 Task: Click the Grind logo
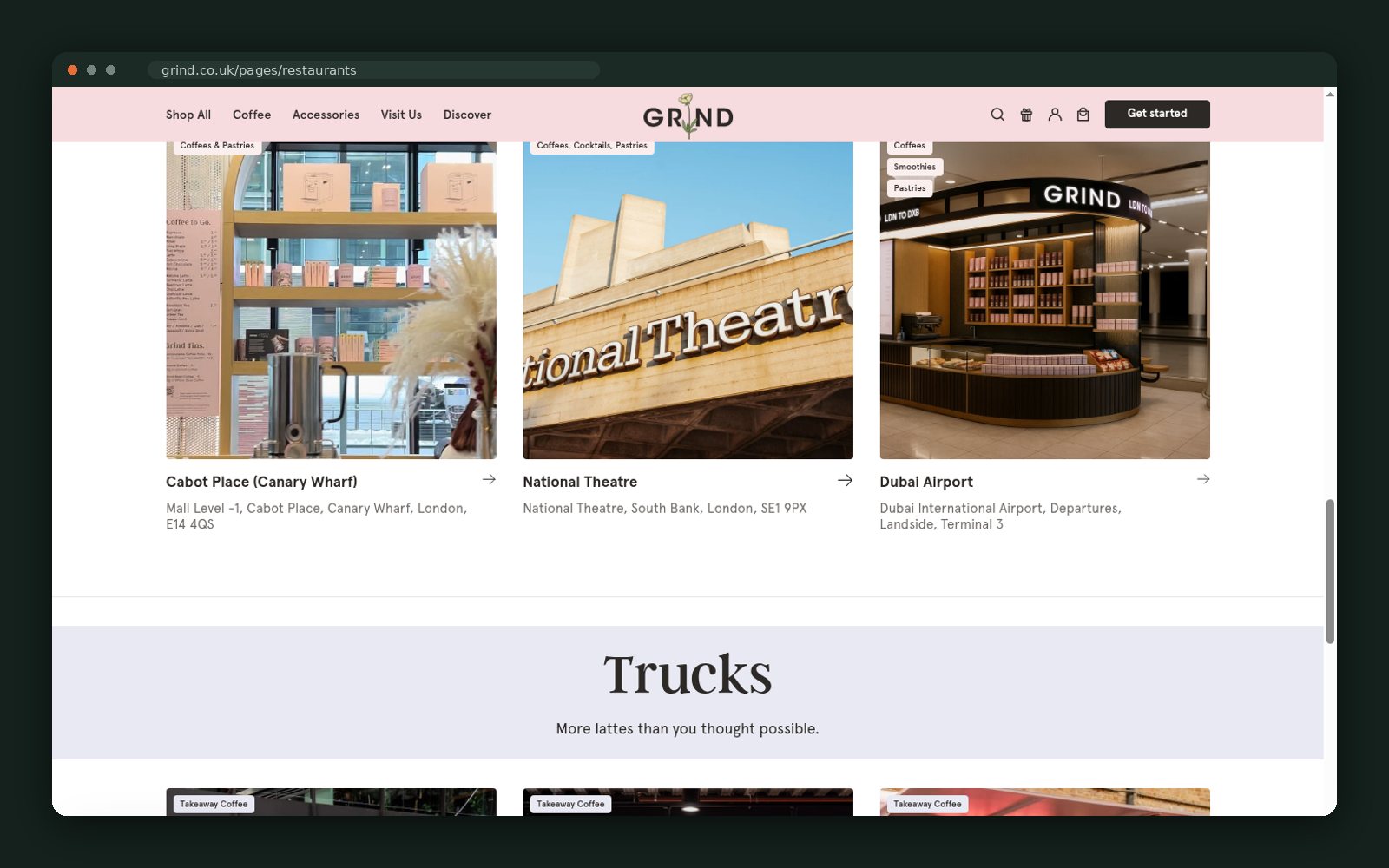coord(688,115)
